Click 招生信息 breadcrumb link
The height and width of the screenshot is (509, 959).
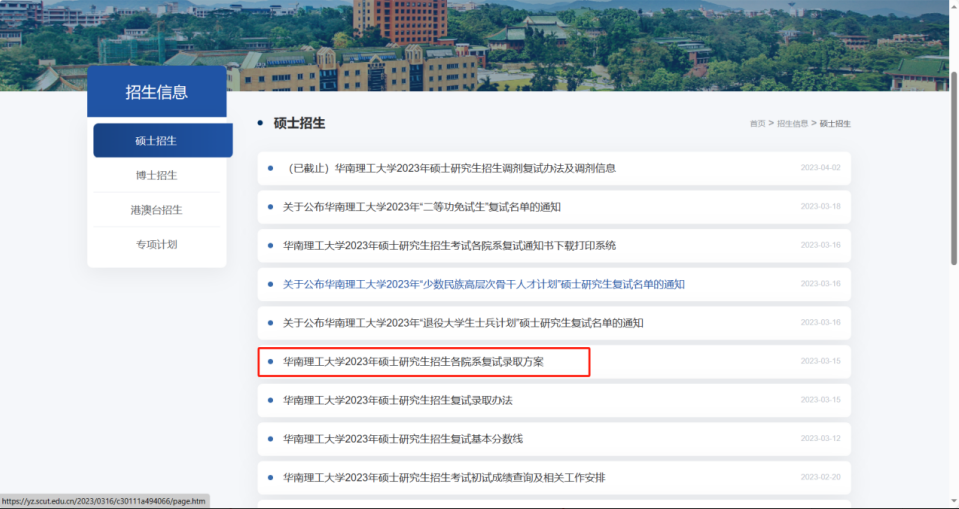click(793, 124)
